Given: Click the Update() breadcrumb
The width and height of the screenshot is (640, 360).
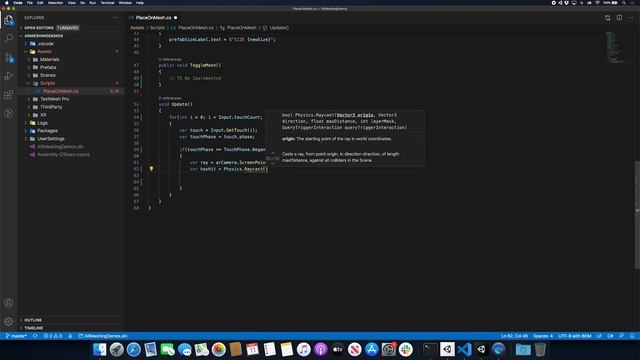Looking at the screenshot, I should 279,28.
